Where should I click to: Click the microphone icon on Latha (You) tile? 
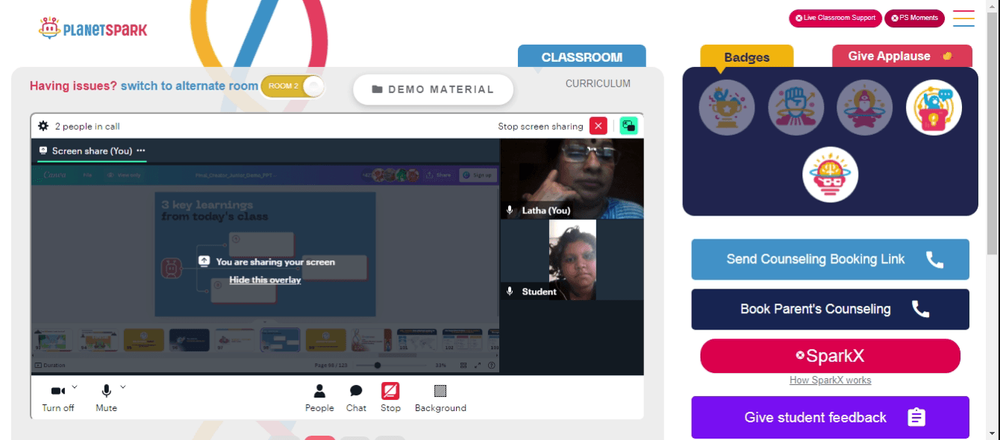click(x=510, y=210)
